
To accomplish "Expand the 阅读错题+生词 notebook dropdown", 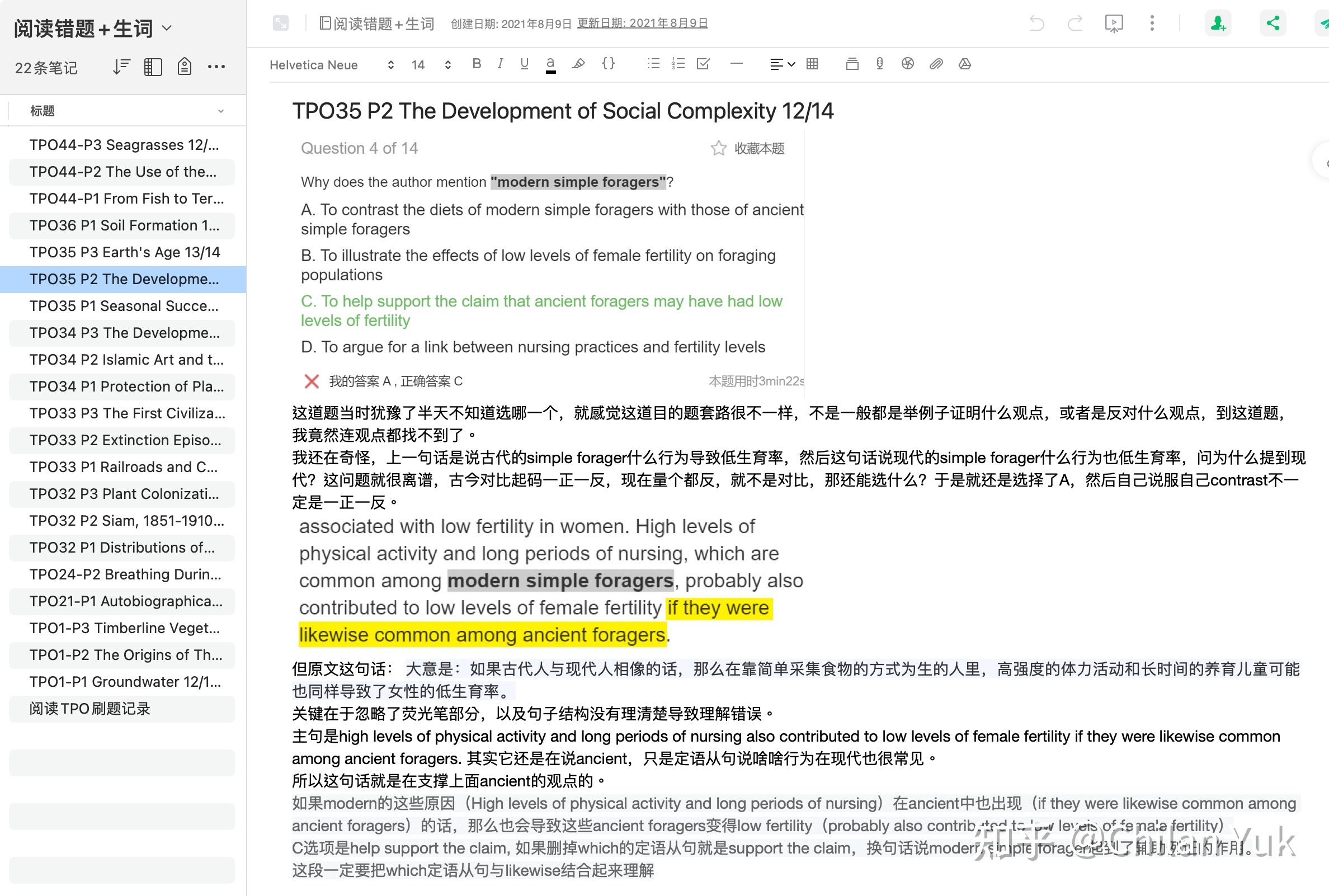I will coord(167,28).
